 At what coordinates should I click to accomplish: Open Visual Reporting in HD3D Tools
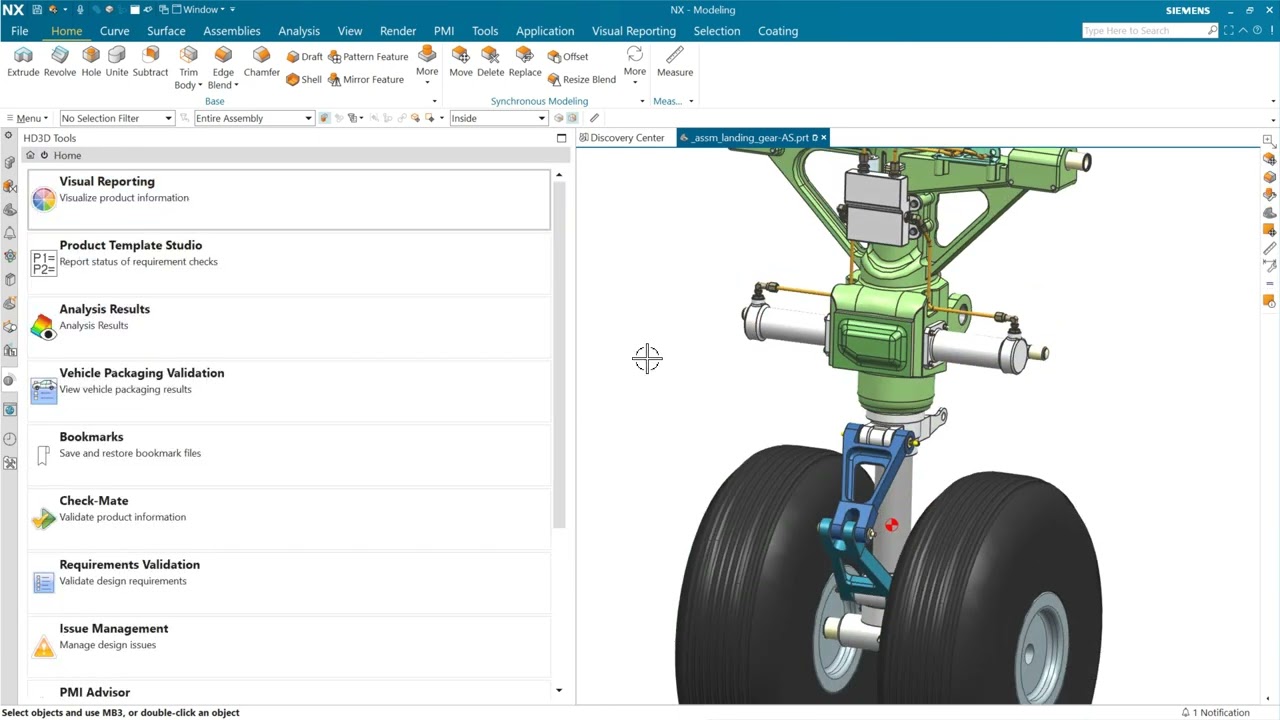pos(289,199)
